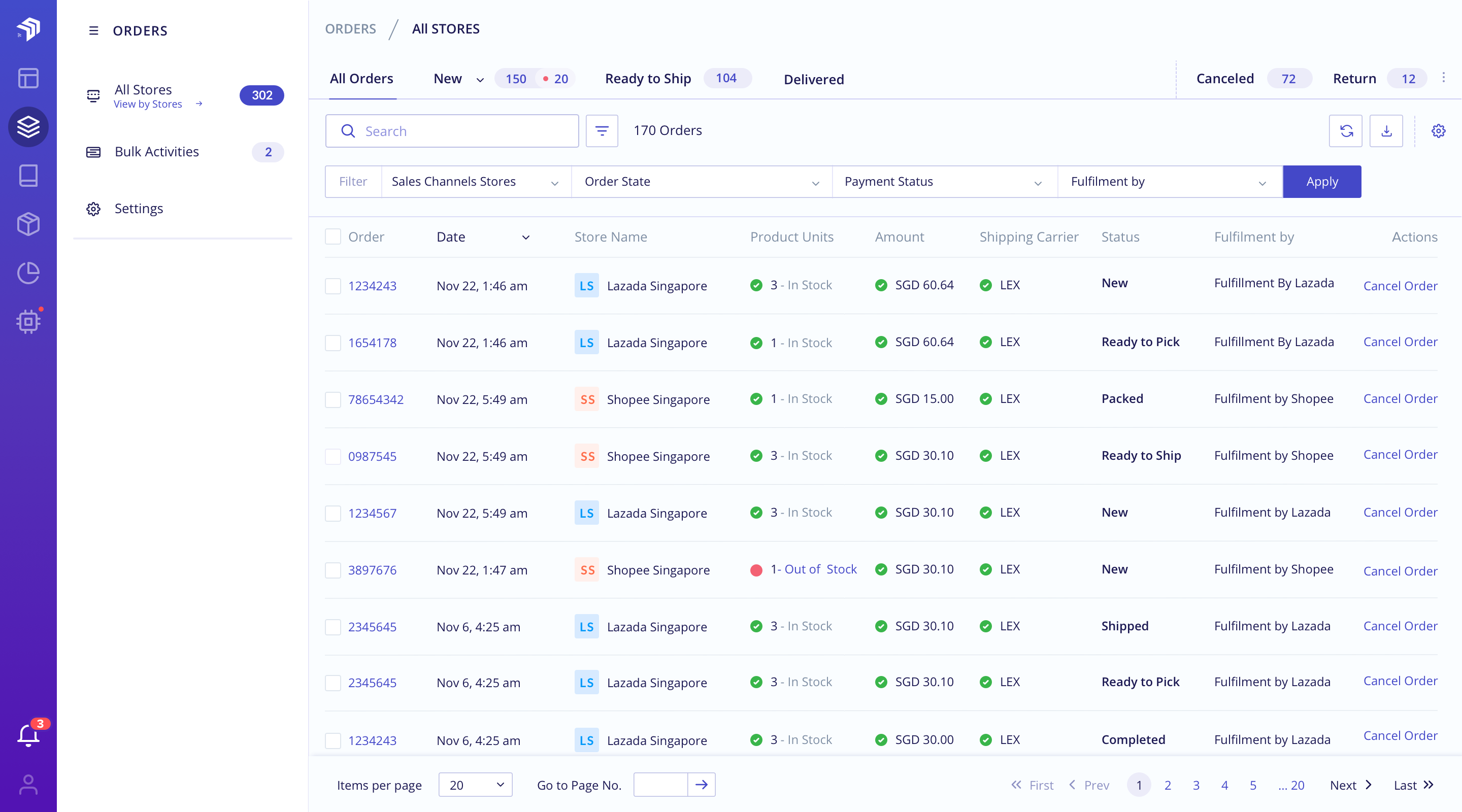Click the filter lines icon beside search
Viewport: 1462px width, 812px height.
point(602,131)
